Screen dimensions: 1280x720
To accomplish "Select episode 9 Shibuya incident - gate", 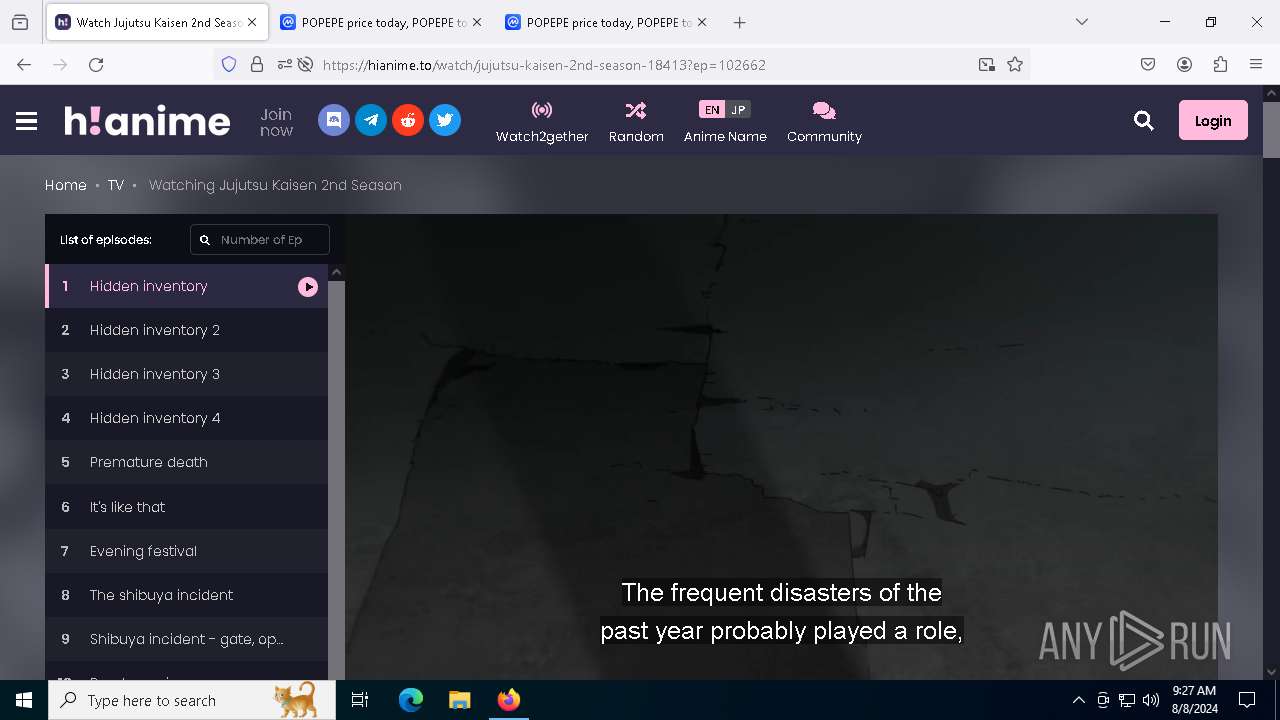I will 187,639.
